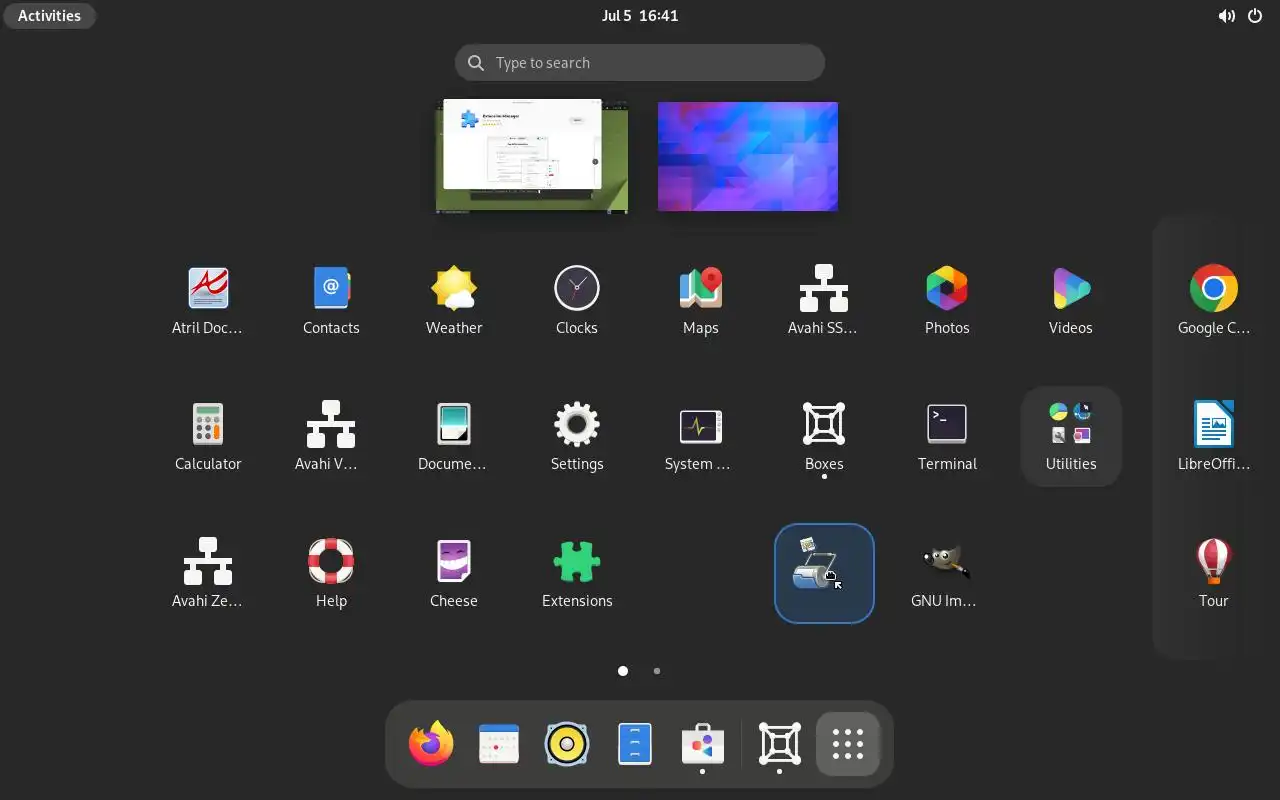Open the Extensions app
Screen dimensions: 1280x800
coord(577,573)
